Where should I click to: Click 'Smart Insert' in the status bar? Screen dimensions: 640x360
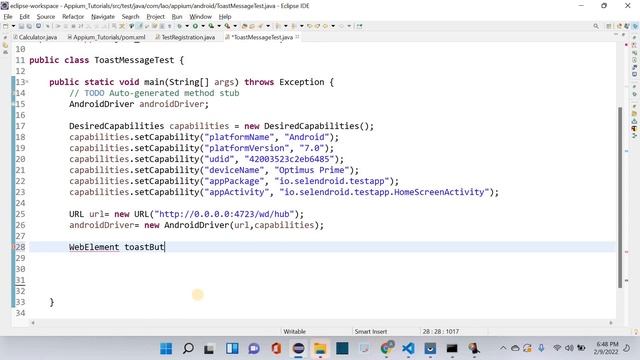coord(371,331)
